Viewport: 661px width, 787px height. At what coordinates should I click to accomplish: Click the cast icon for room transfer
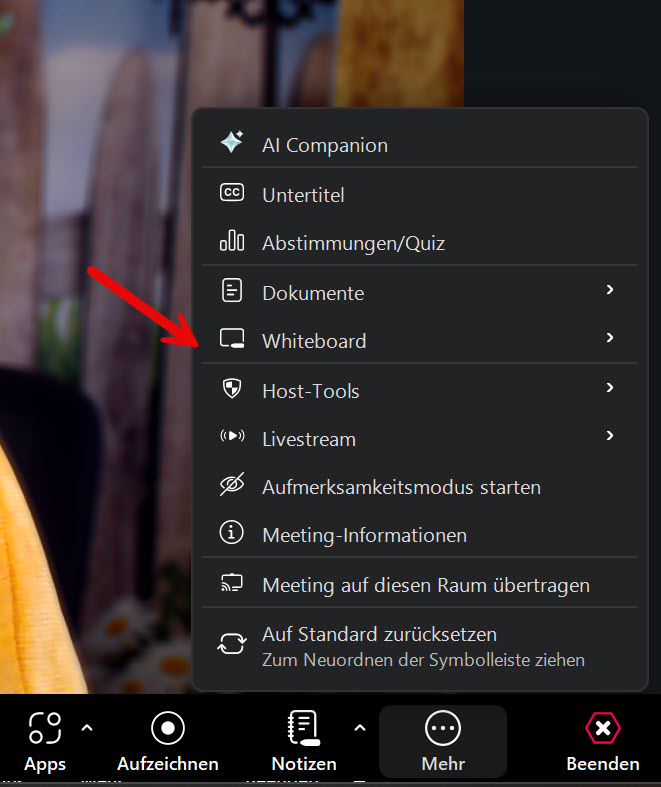click(x=231, y=584)
